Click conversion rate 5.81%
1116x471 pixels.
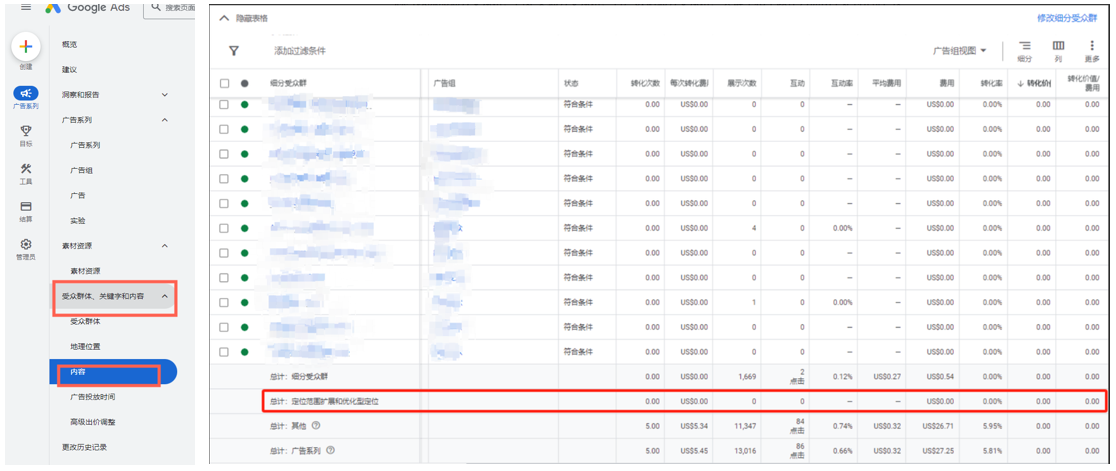click(991, 450)
